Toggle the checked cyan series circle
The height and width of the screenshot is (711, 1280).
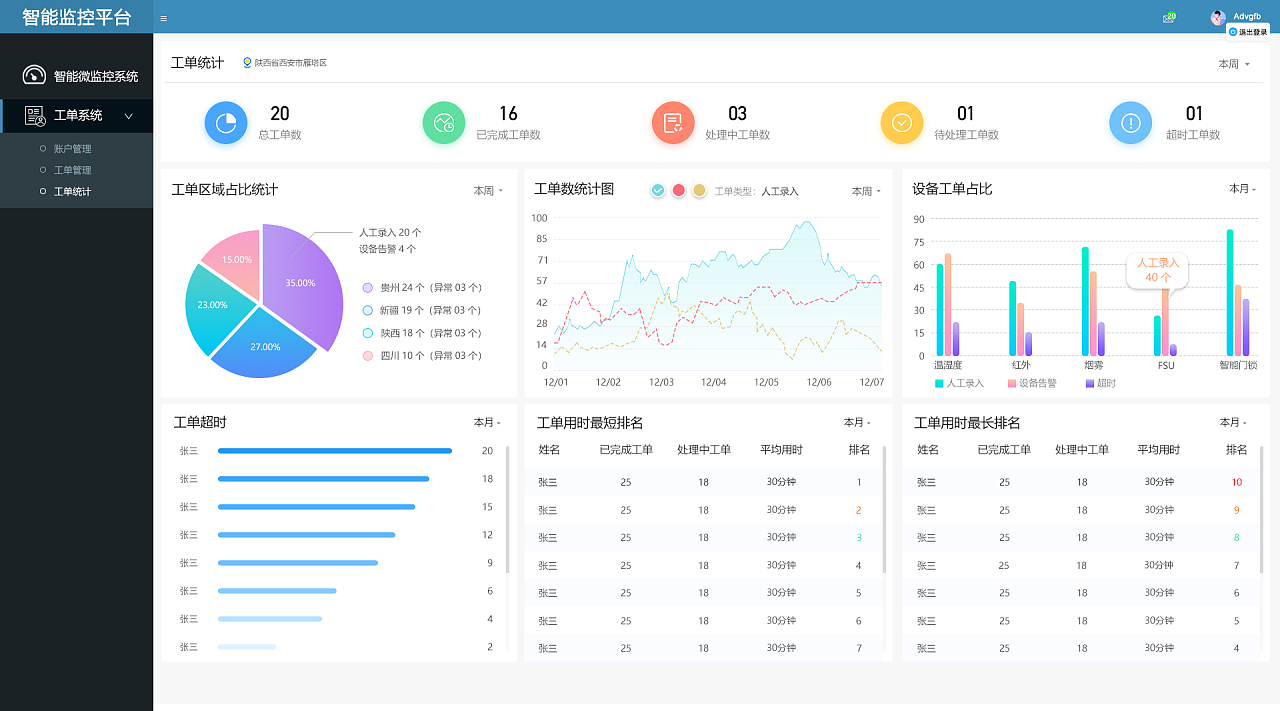point(657,190)
